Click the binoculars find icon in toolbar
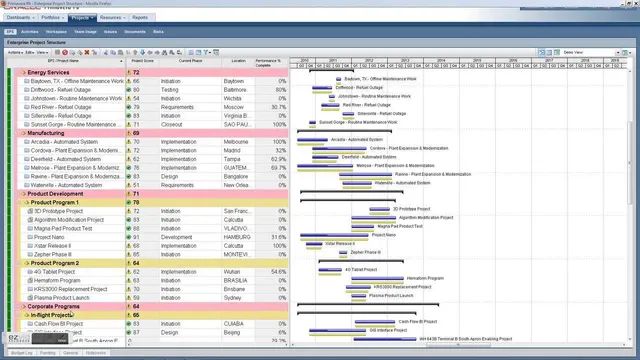The height and width of the screenshot is (360, 640). [x=164, y=52]
